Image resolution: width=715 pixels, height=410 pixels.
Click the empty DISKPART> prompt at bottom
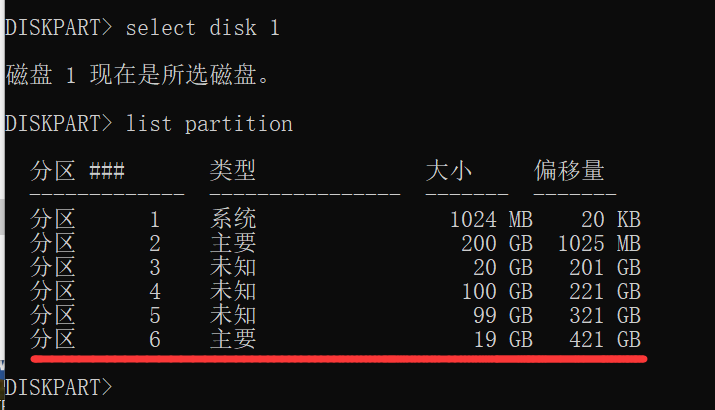(x=58, y=387)
